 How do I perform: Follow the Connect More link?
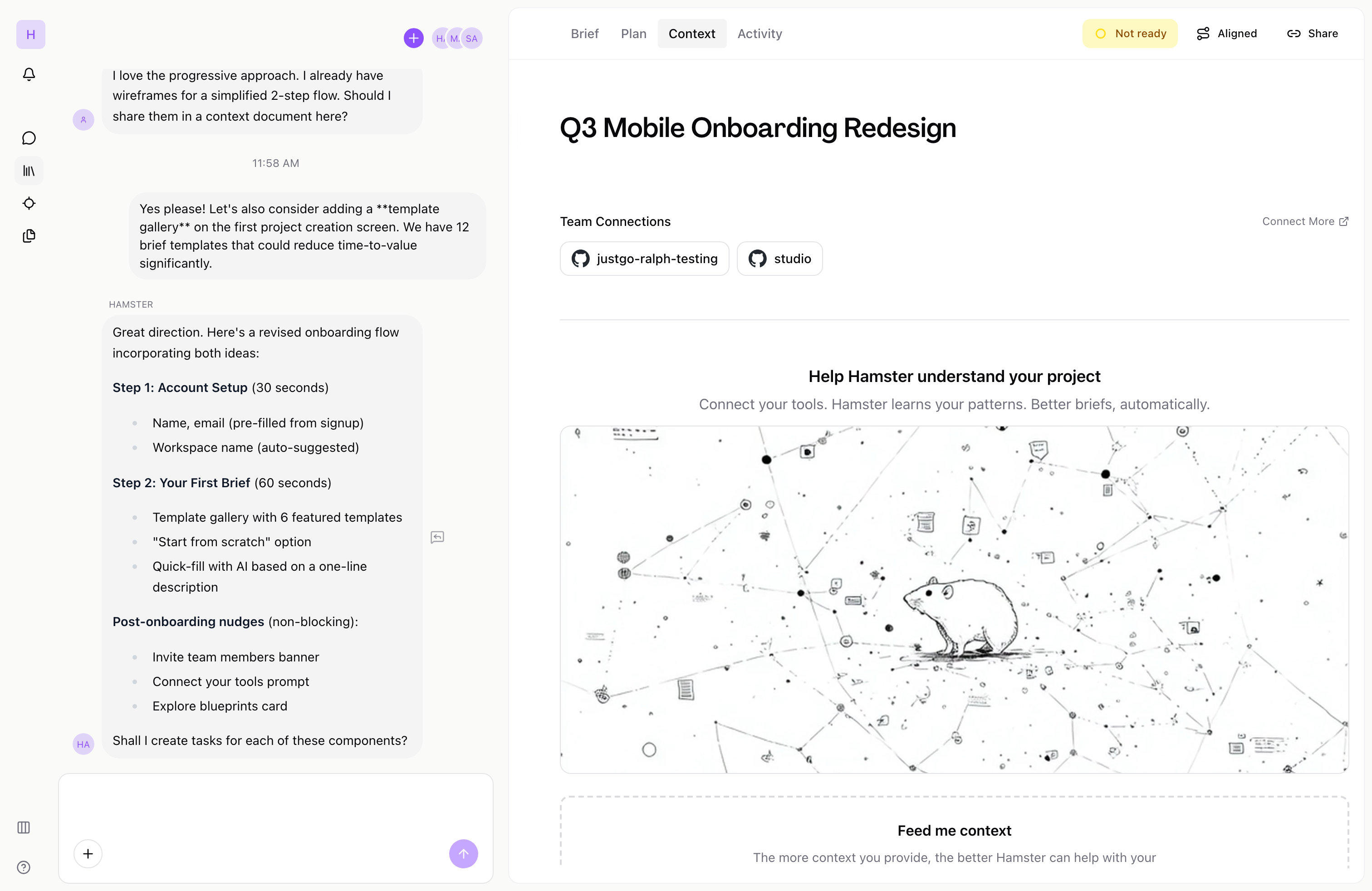[x=1304, y=221]
